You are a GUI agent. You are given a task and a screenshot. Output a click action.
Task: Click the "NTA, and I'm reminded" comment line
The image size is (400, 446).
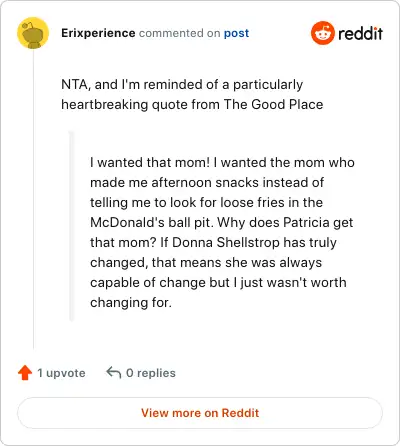coord(182,85)
